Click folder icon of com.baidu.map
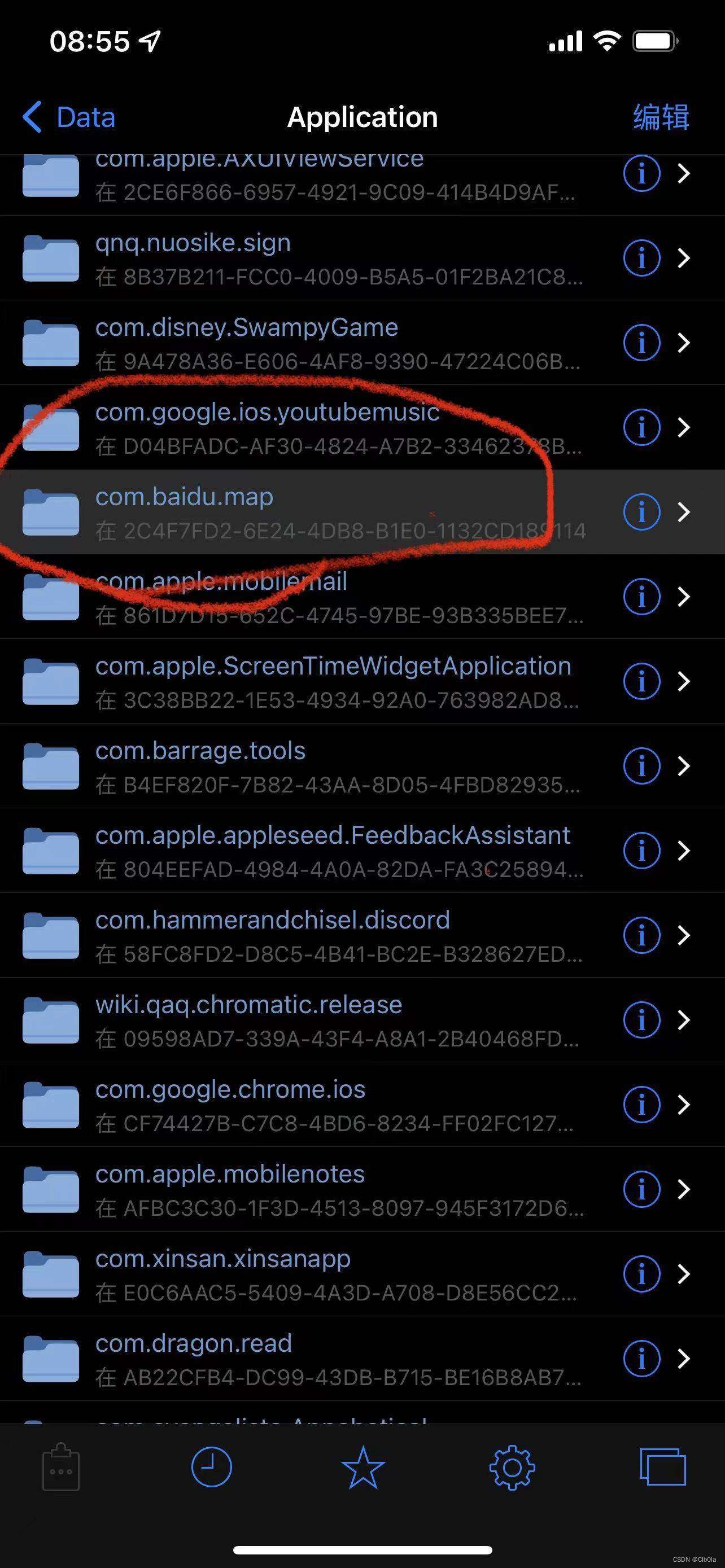Image resolution: width=725 pixels, height=1568 pixels. [x=50, y=512]
